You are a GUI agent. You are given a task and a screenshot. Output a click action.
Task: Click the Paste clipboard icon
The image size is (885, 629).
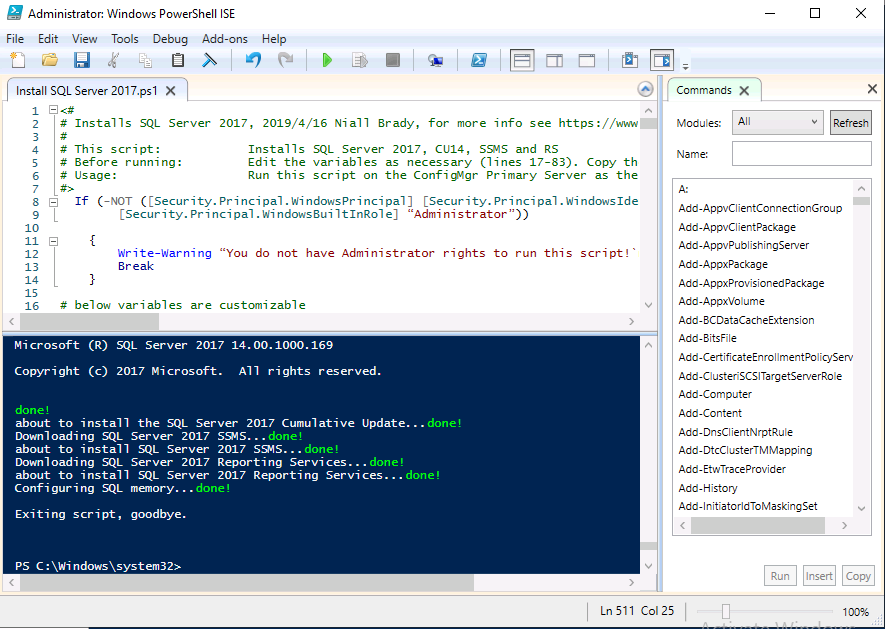(177, 60)
